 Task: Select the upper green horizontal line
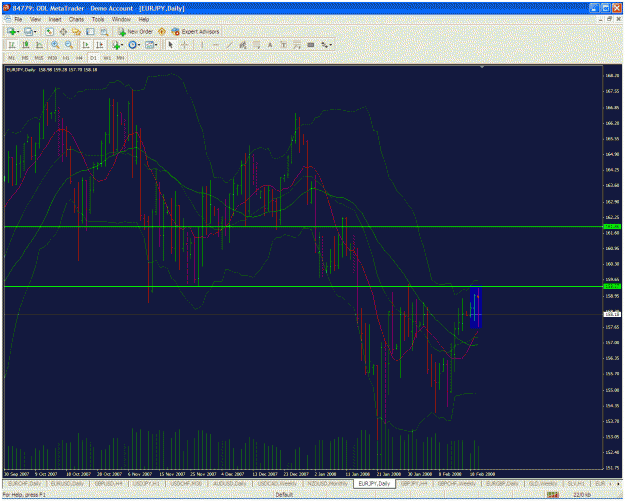[x=303, y=226]
